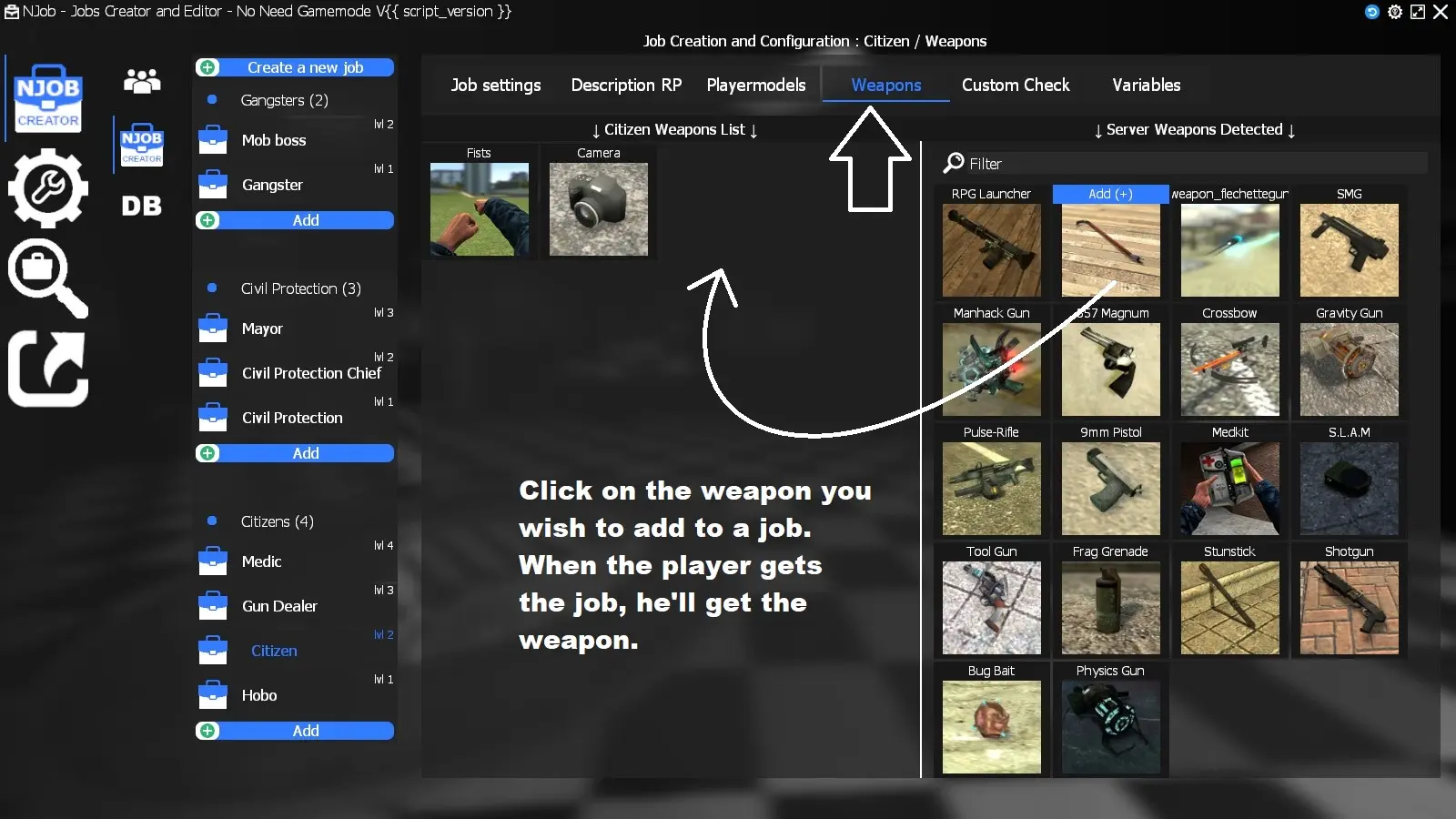Select the radio dot next to Civil Protection
The image size is (1456, 819).
(x=213, y=288)
